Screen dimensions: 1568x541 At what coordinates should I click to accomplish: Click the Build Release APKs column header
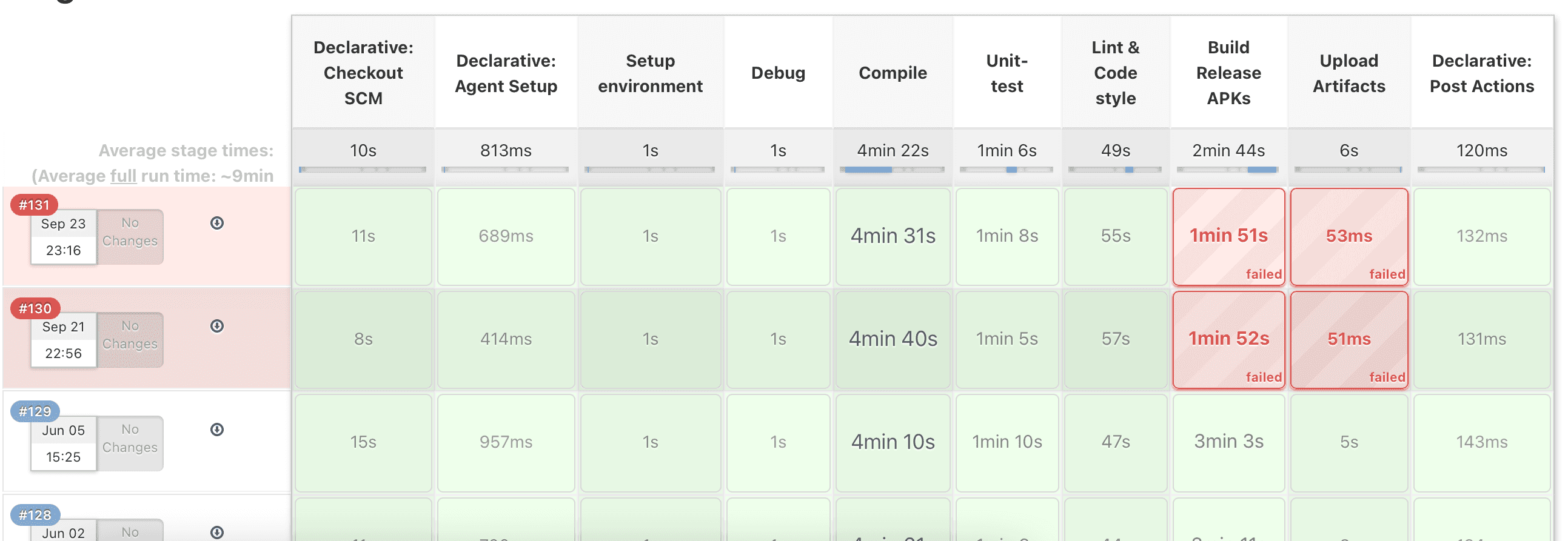1228,73
